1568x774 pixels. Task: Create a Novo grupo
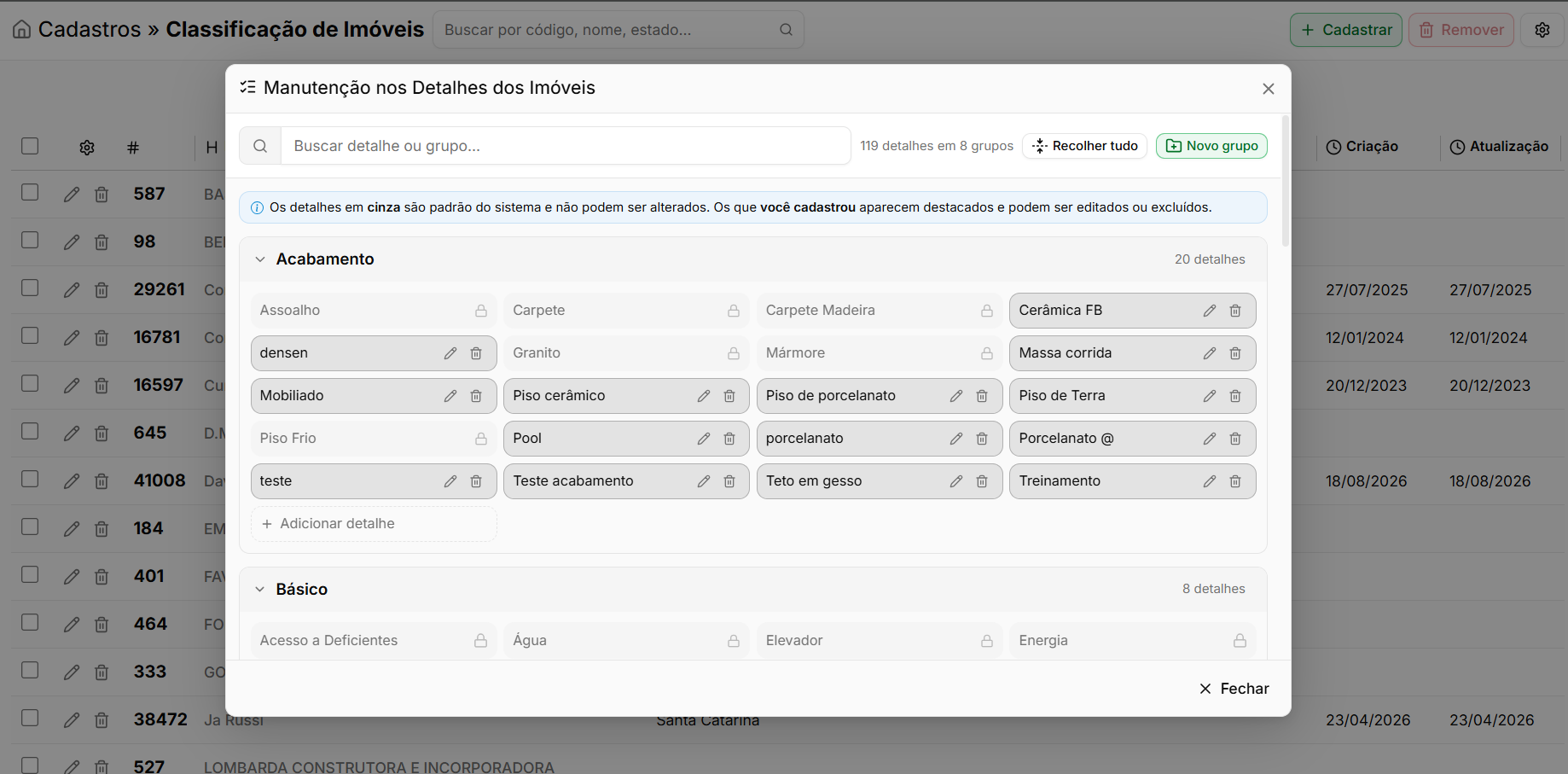click(x=1211, y=146)
